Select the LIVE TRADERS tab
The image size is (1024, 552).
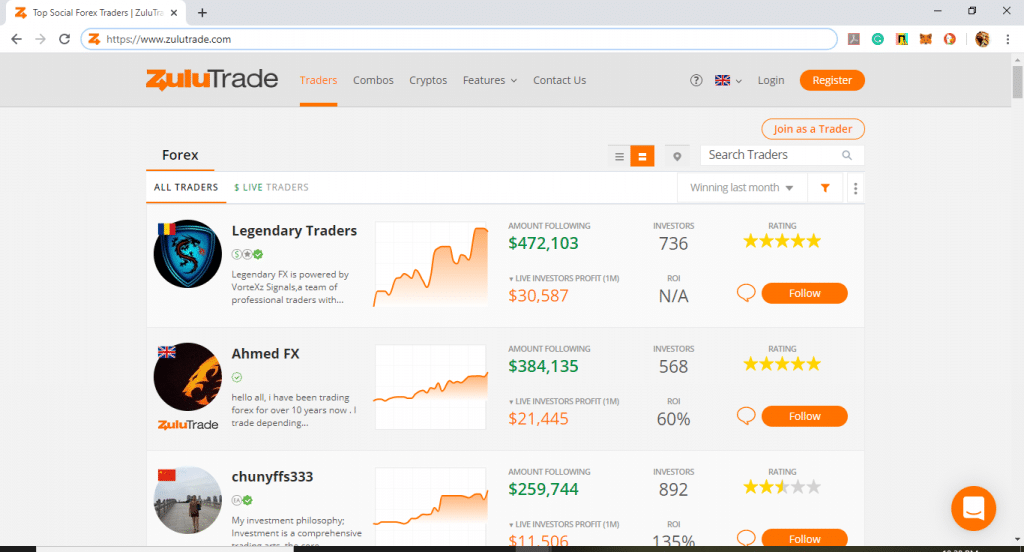[x=271, y=187]
